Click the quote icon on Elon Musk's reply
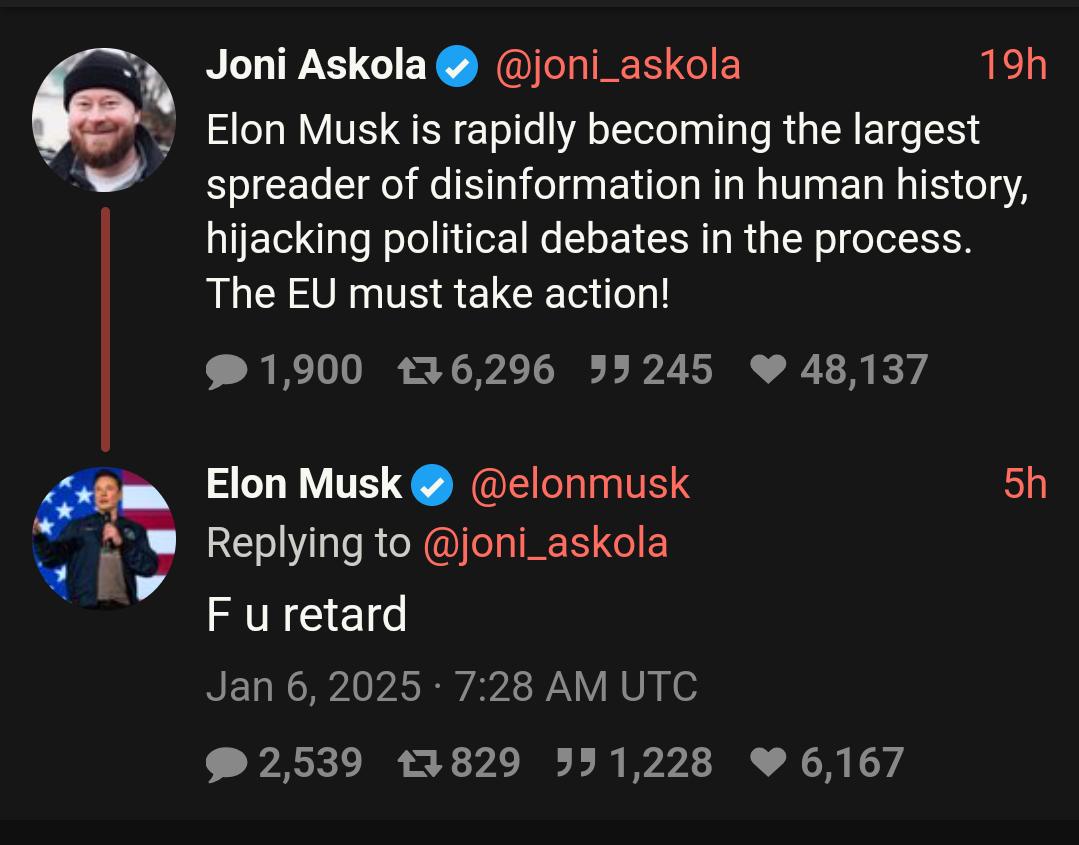Screen dimensions: 1079x845 click(x=575, y=762)
